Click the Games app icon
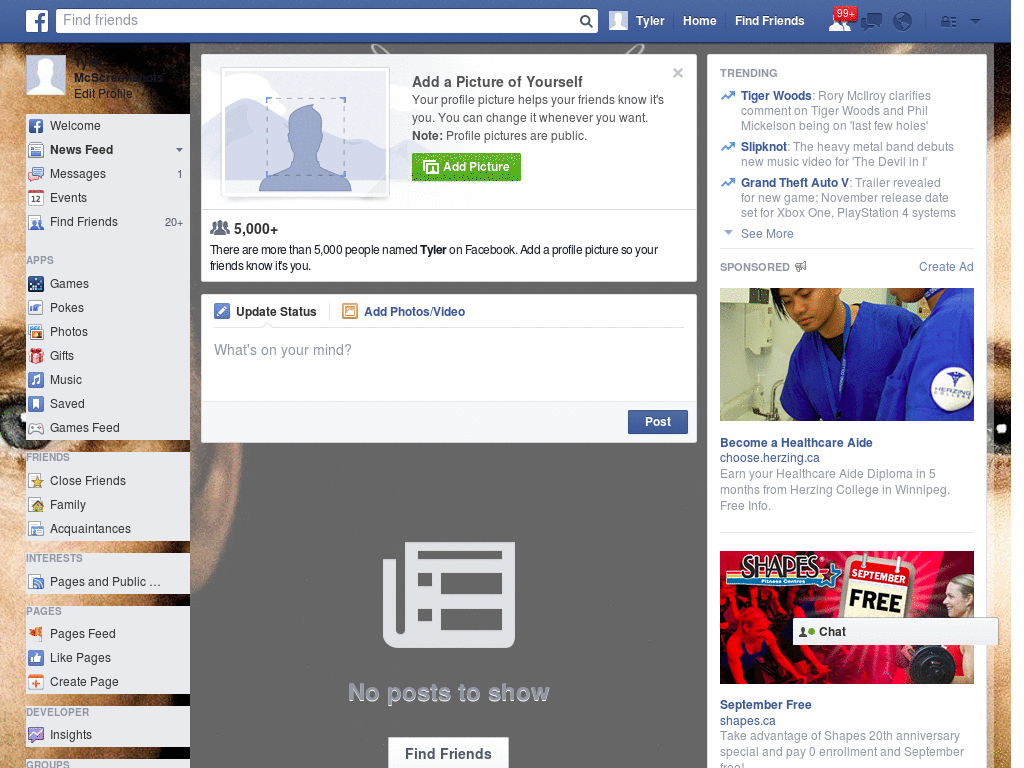 (36, 284)
